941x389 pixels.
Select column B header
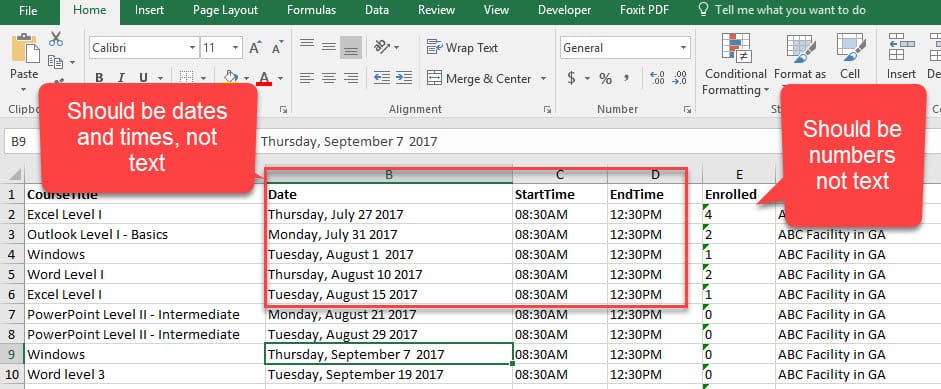(389, 175)
